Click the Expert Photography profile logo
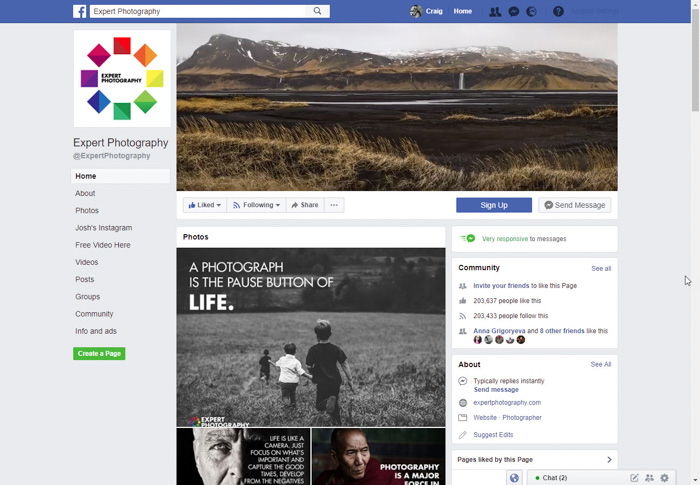The width and height of the screenshot is (700, 485). pos(122,79)
